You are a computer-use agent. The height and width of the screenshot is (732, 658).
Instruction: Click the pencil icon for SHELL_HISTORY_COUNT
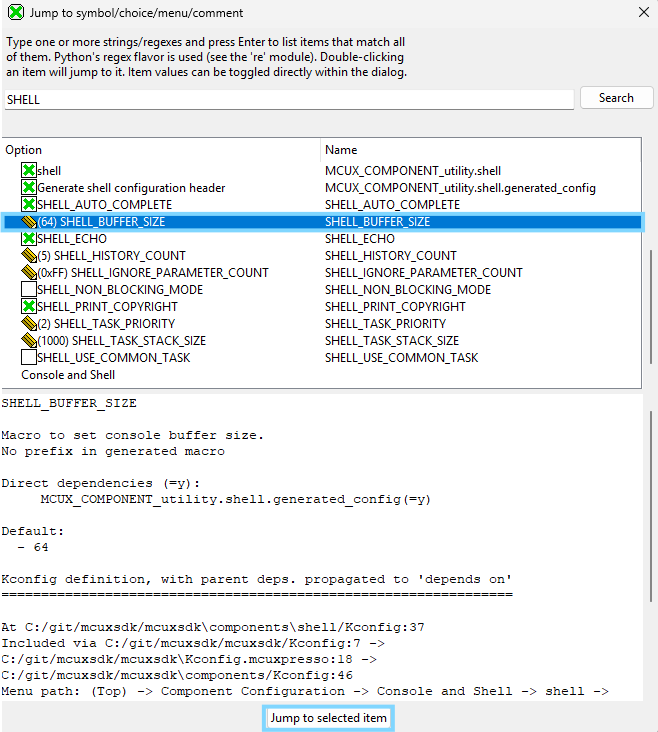pyautogui.click(x=29, y=256)
